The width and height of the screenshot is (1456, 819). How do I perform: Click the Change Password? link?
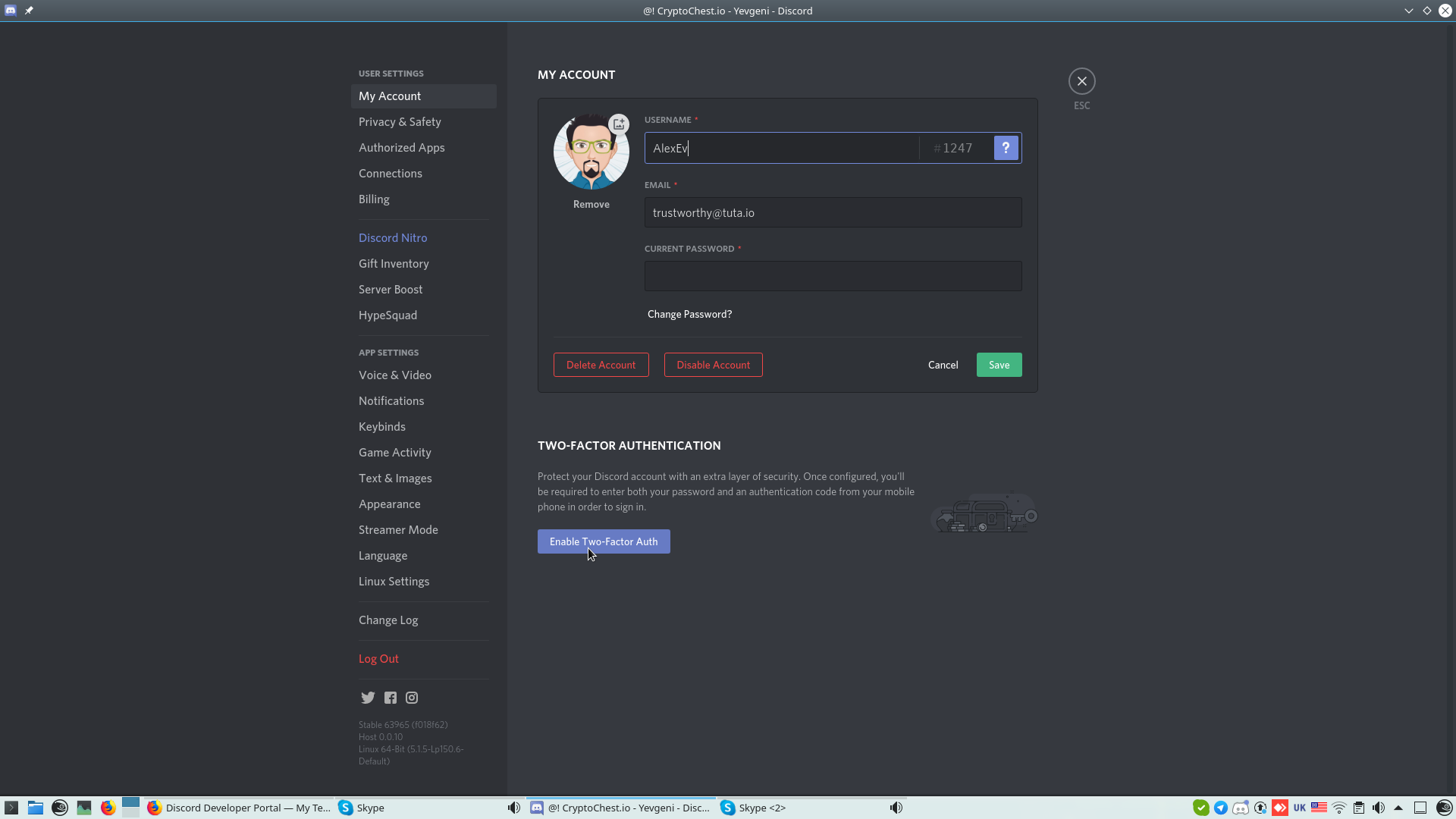click(x=689, y=314)
